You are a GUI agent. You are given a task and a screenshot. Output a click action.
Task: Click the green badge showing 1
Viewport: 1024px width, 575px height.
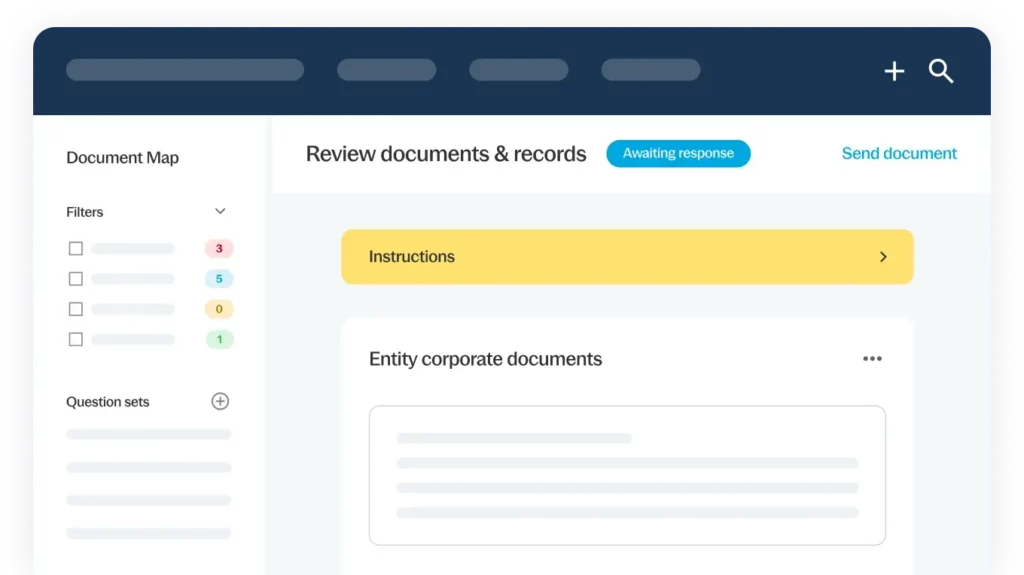(219, 339)
